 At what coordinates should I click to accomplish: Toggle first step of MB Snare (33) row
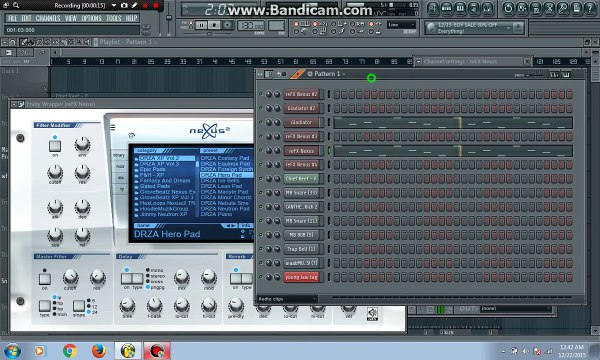337,193
